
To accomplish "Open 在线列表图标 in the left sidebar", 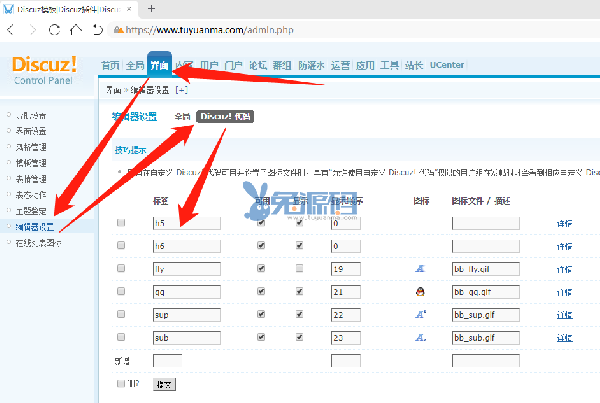I will [x=38, y=243].
